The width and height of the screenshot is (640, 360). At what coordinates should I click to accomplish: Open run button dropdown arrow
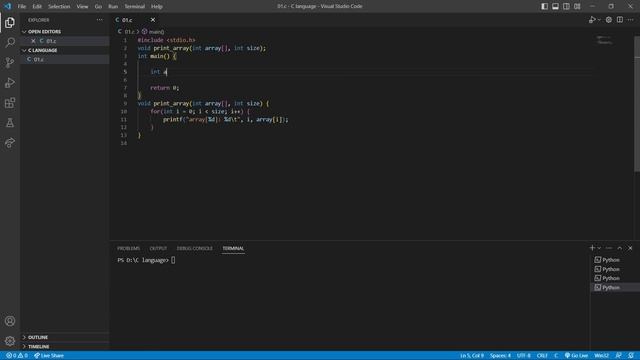(x=599, y=20)
